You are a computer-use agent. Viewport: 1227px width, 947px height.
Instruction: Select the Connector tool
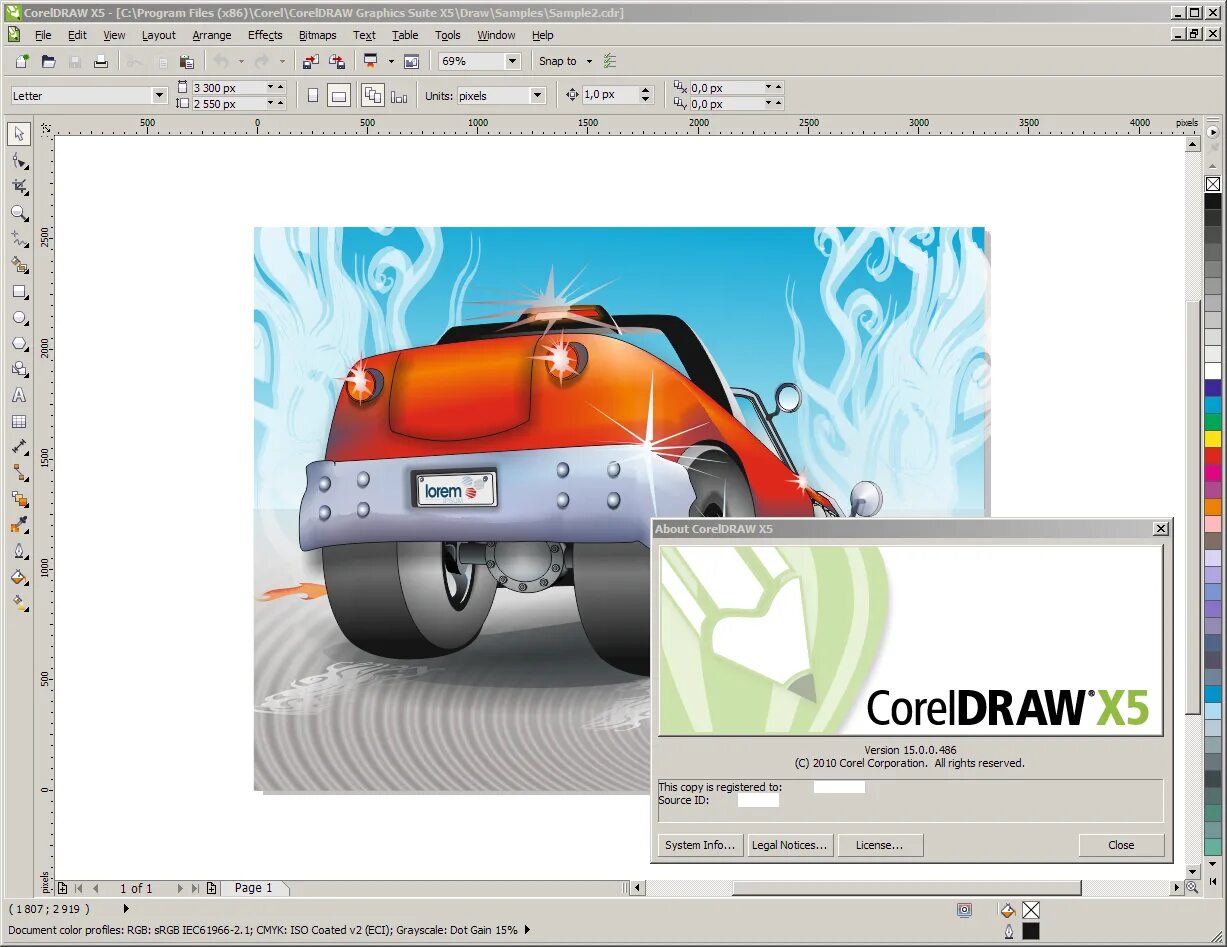click(x=19, y=474)
